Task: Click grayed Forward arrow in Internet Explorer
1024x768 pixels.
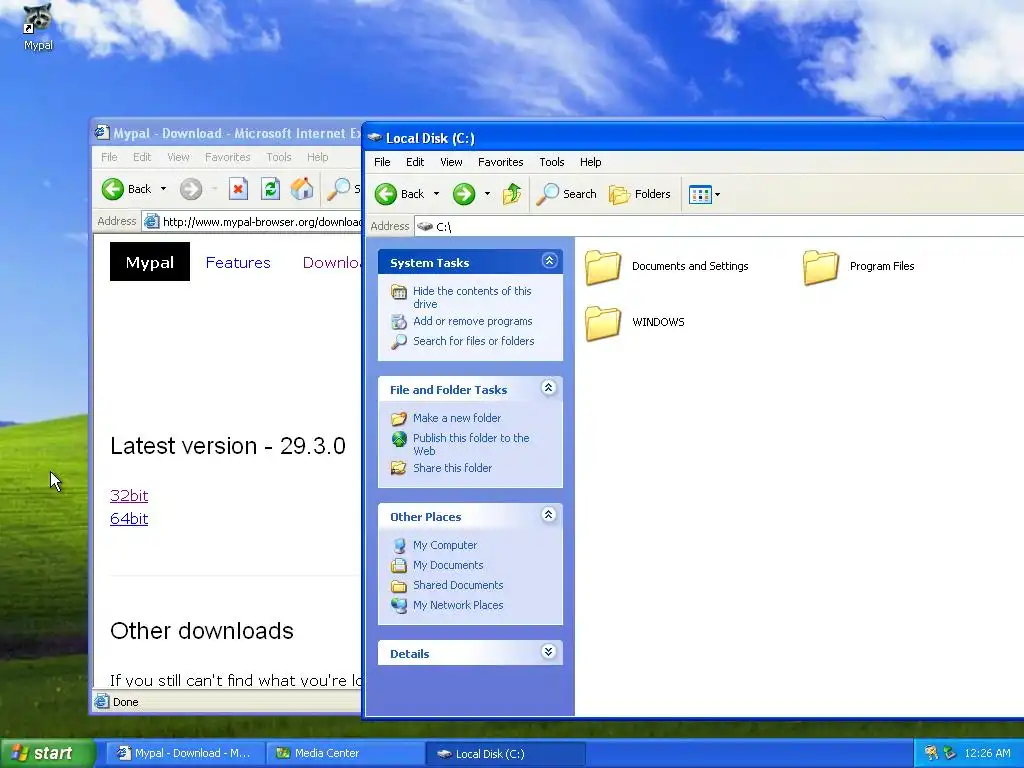Action: click(x=191, y=189)
